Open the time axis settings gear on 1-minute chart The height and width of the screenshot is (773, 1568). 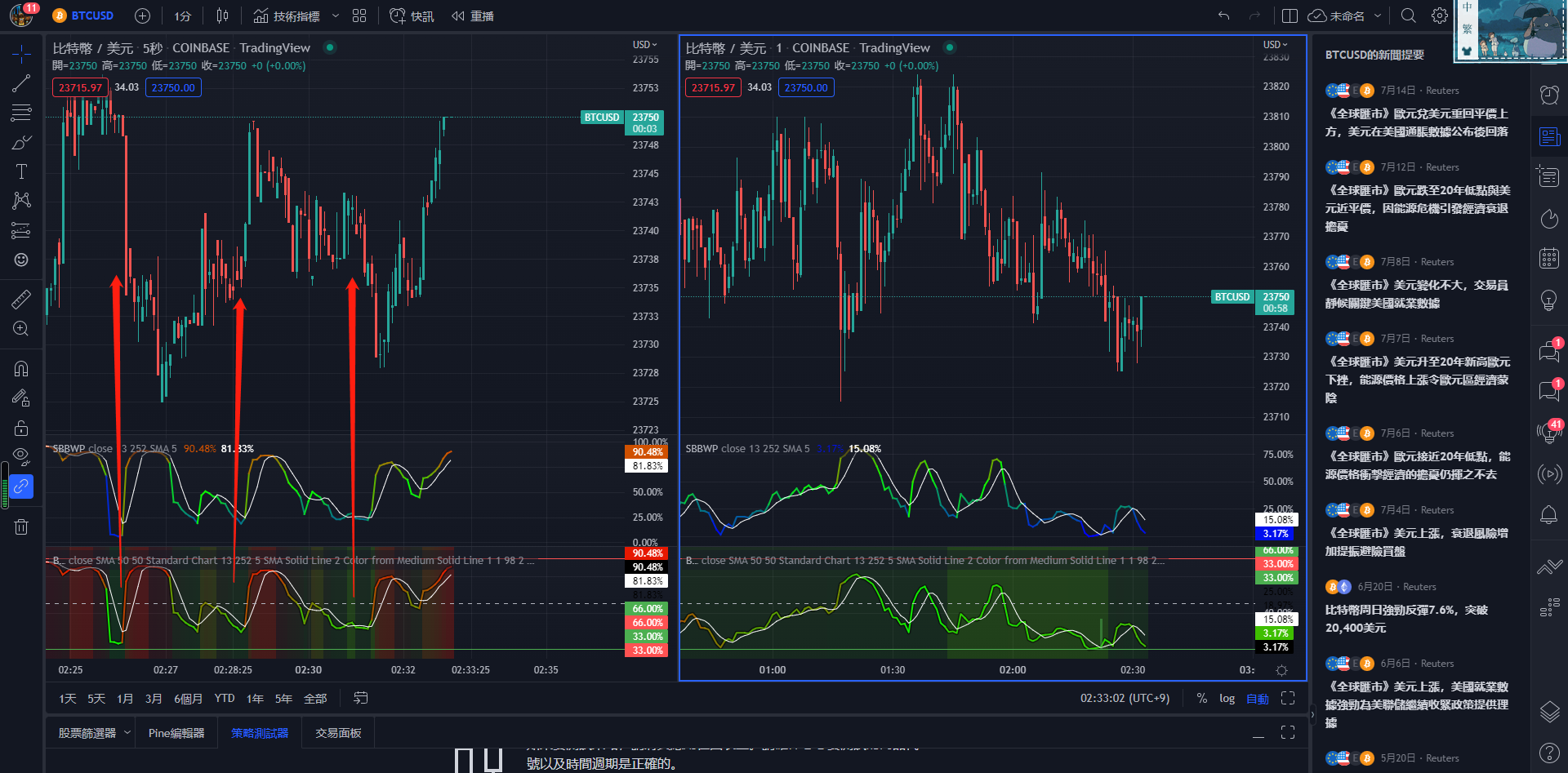[1281, 670]
